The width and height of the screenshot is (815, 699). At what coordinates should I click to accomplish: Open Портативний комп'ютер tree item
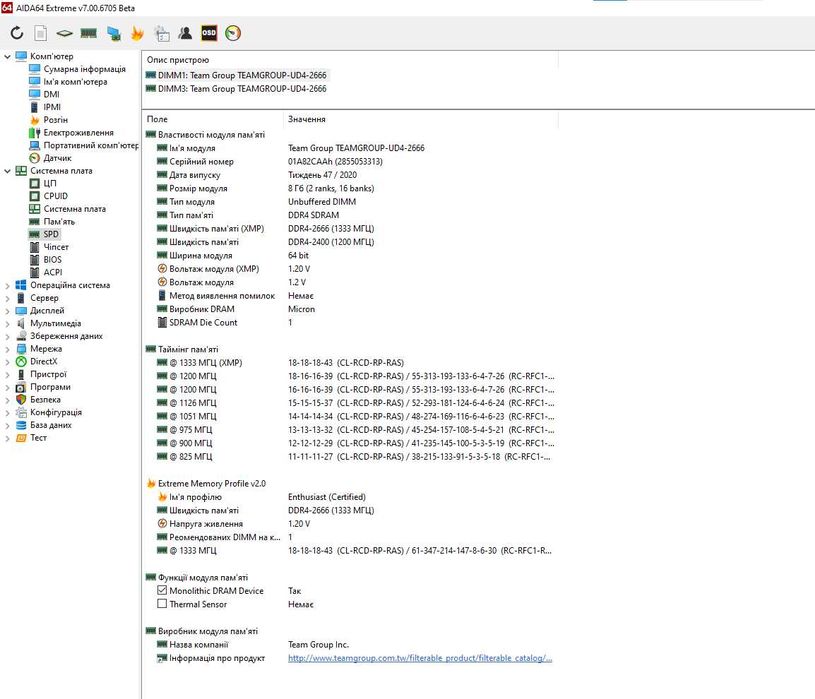[x=90, y=145]
